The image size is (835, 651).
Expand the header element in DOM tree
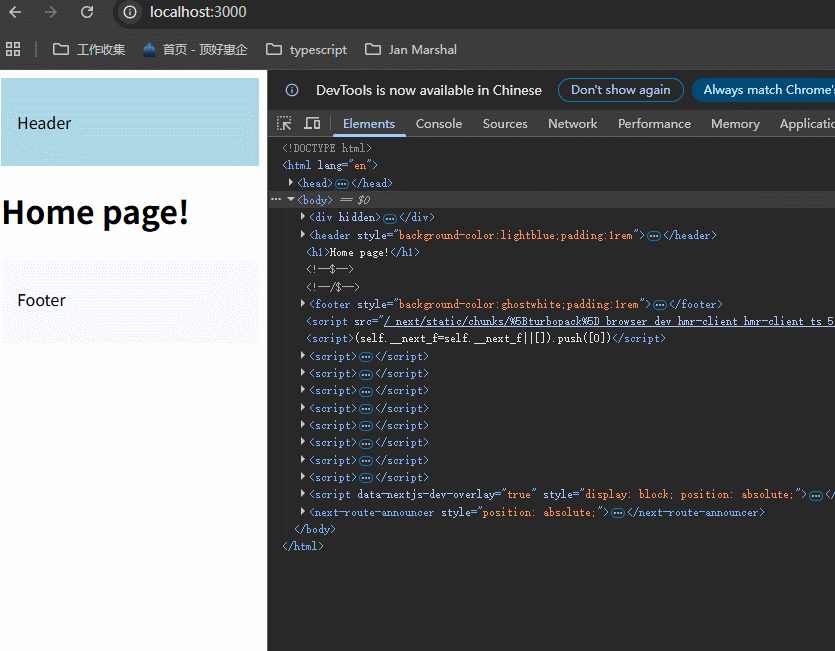tap(304, 235)
